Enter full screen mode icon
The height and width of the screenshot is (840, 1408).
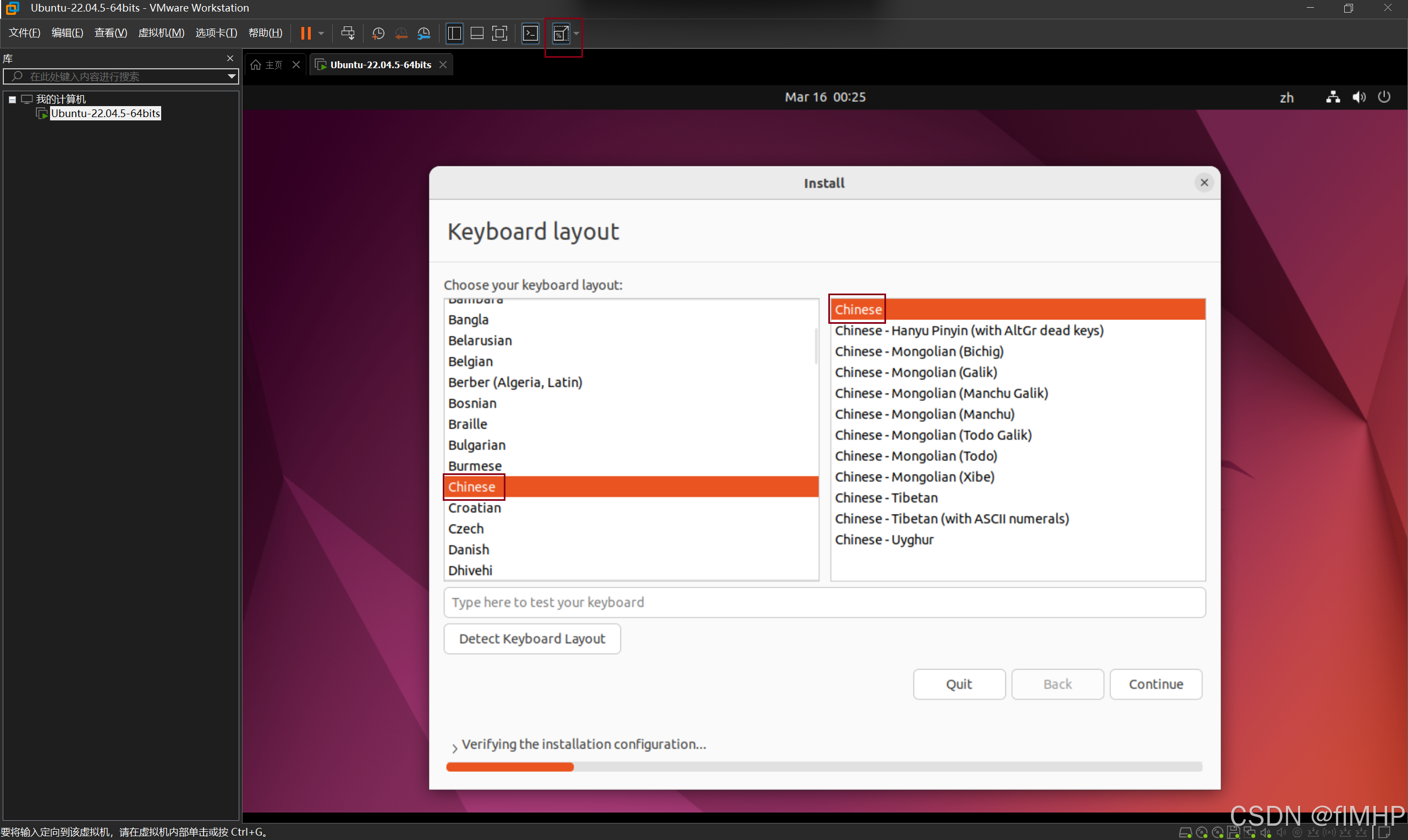tap(499, 34)
